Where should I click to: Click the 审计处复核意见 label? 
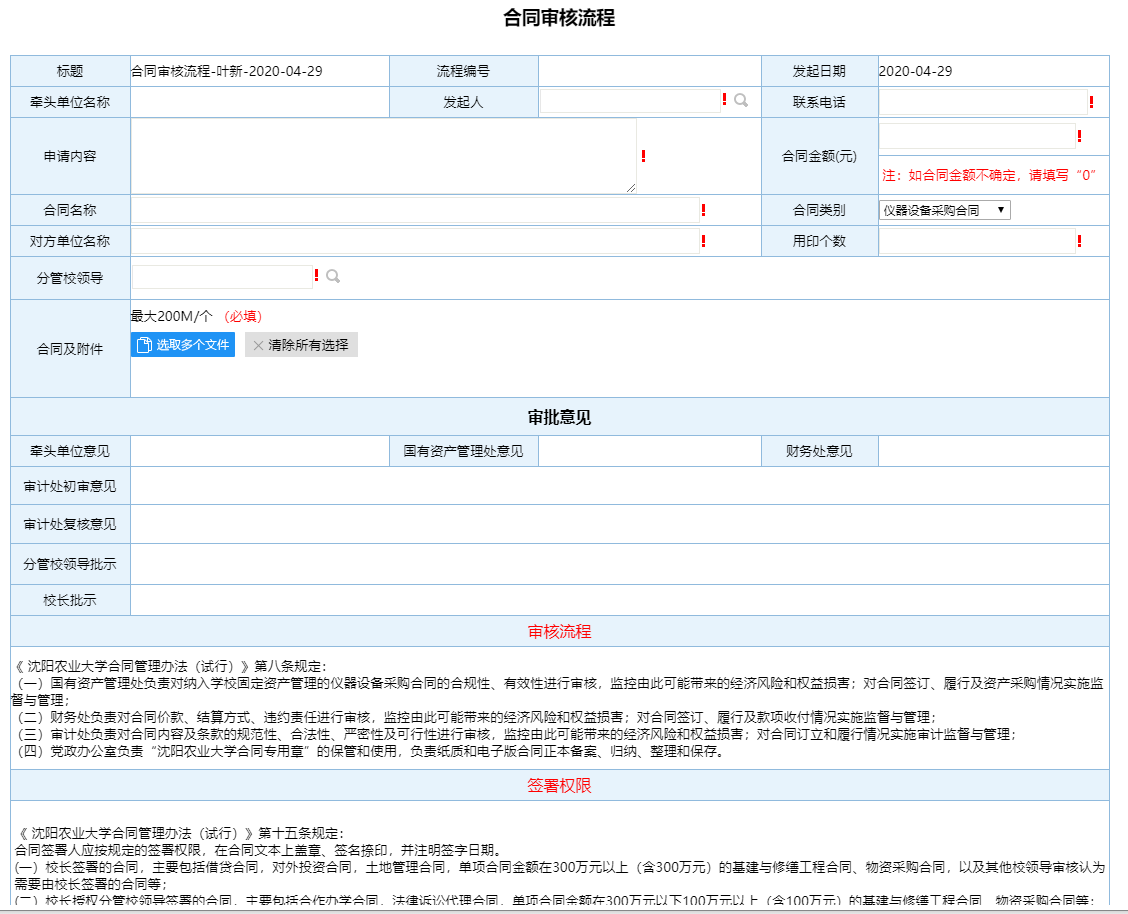(x=70, y=524)
